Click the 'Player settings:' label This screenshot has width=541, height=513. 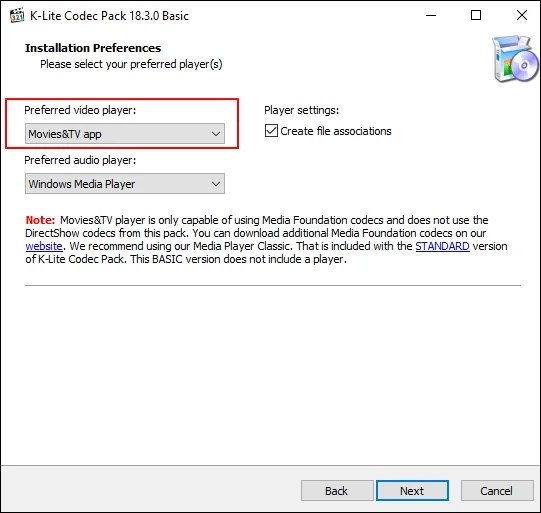pyautogui.click(x=302, y=110)
